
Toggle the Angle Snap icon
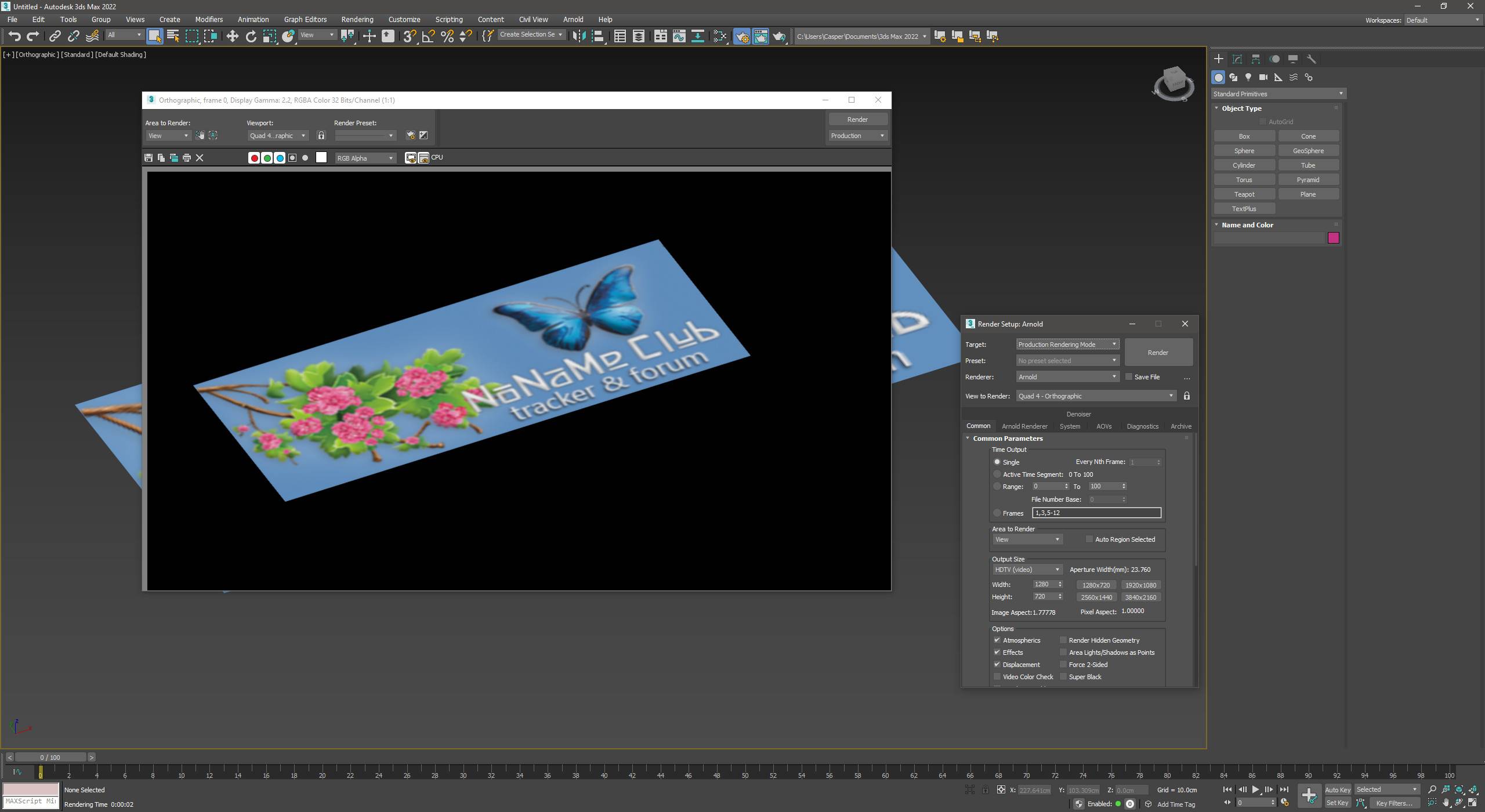point(428,36)
